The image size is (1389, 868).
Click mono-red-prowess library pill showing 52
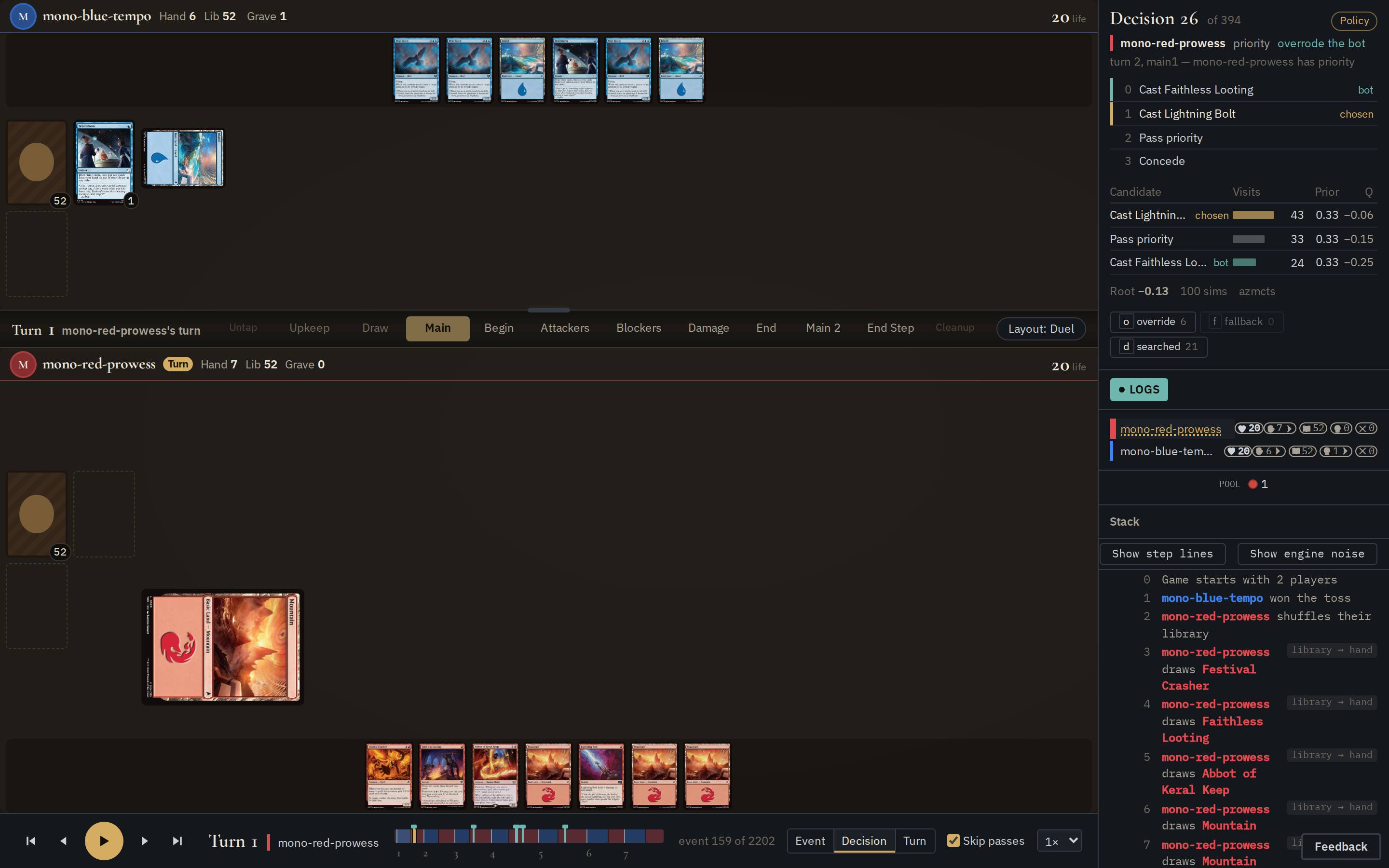pos(1313,428)
